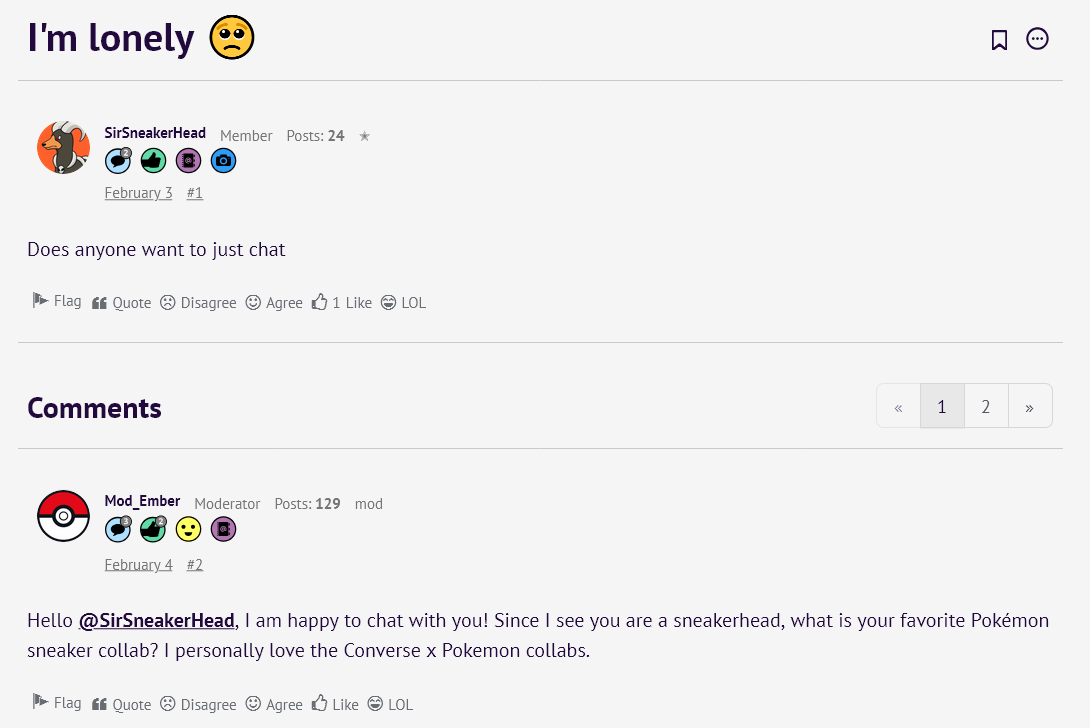Go to comments page 2
The height and width of the screenshot is (728, 1090).
(x=986, y=406)
